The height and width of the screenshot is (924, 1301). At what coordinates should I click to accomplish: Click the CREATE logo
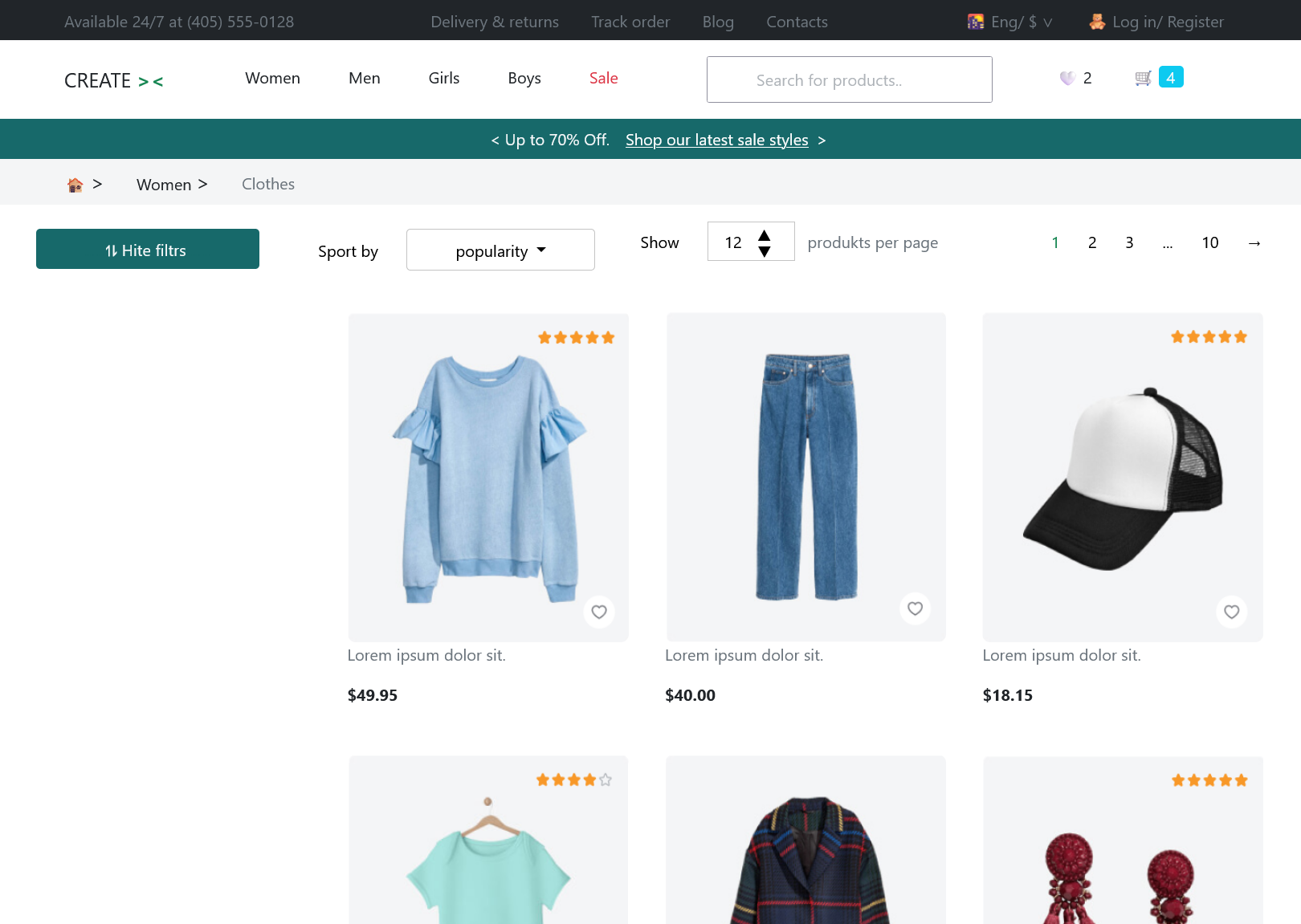tap(114, 80)
